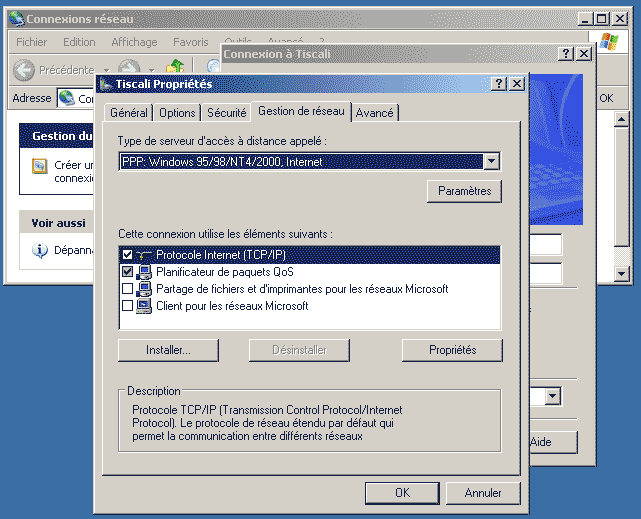
Task: Click the file and printer sharing icon
Action: 144,289
